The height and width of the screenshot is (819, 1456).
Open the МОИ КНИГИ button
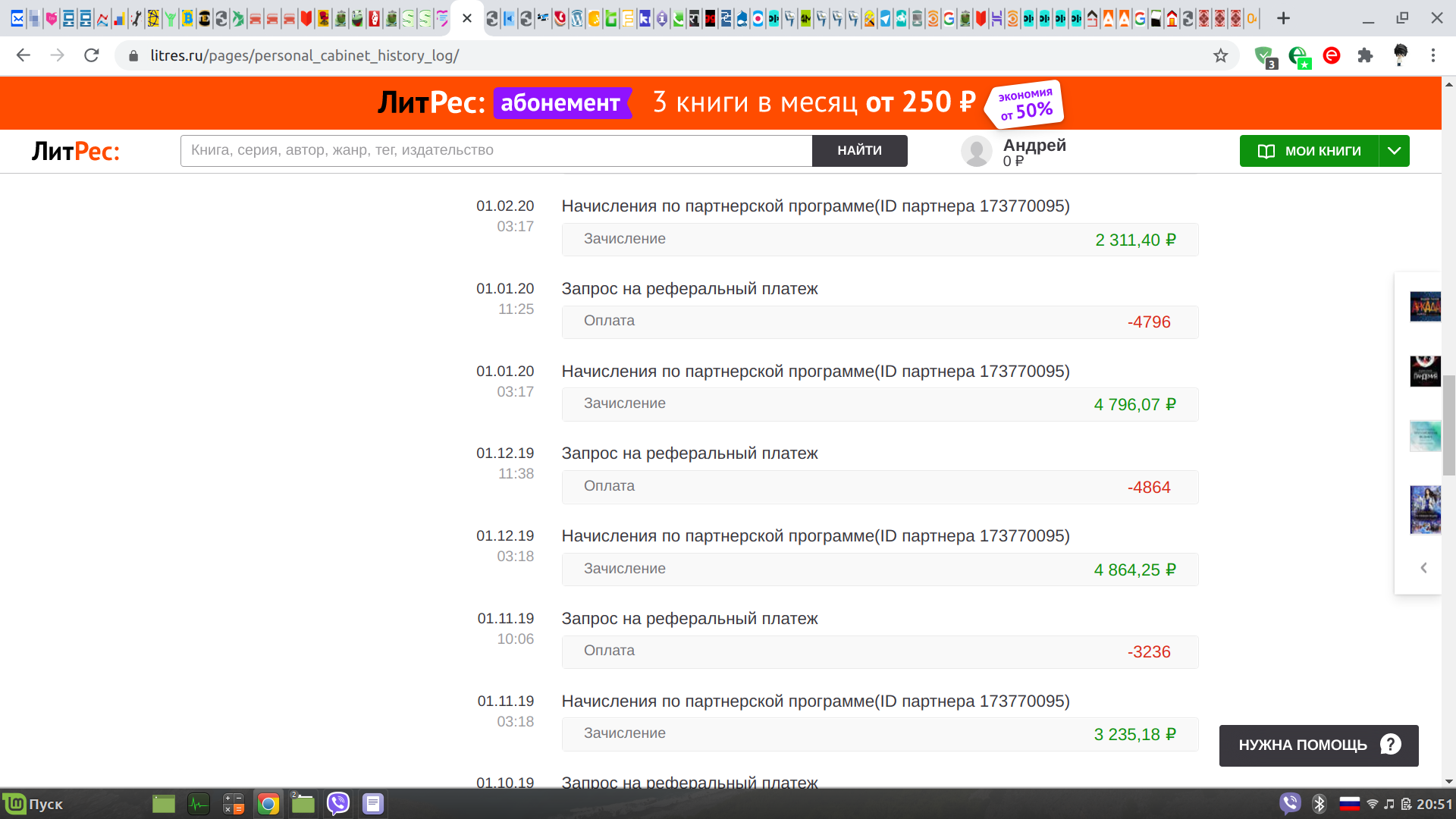(1310, 151)
